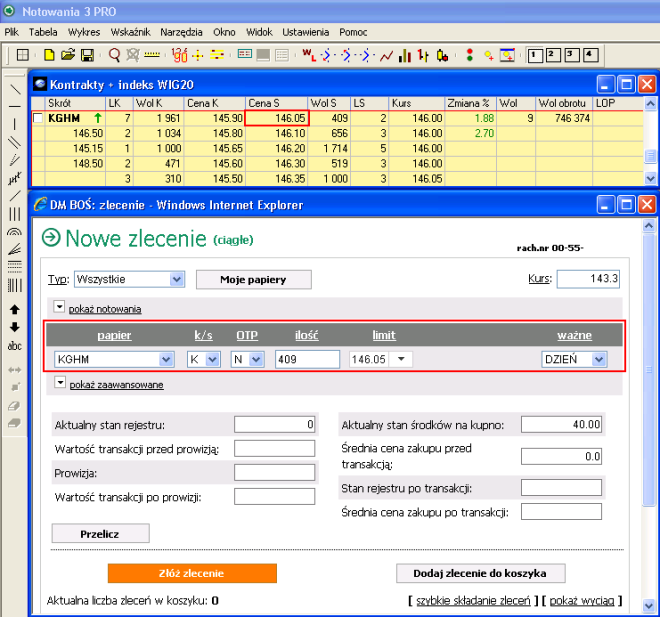Switch to workspace layout 3
This screenshot has height=617, width=660.
[x=572, y=55]
